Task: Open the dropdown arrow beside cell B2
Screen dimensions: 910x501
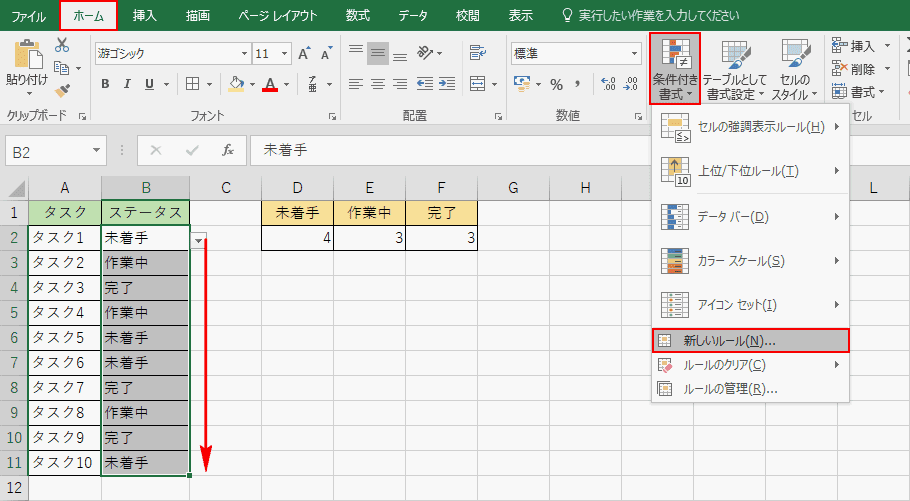Action: coord(198,239)
